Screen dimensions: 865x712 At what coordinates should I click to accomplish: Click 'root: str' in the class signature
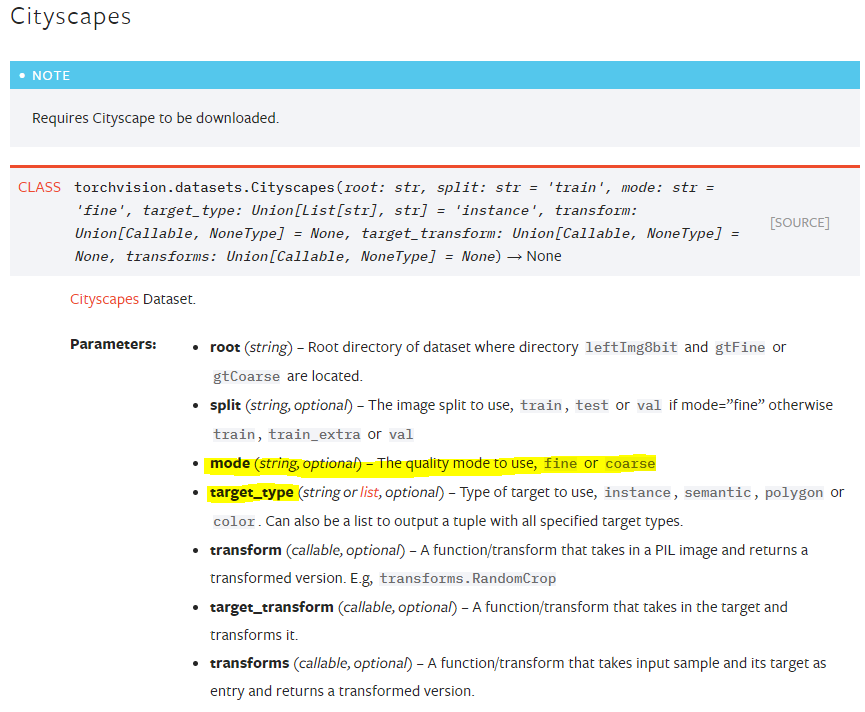click(383, 188)
